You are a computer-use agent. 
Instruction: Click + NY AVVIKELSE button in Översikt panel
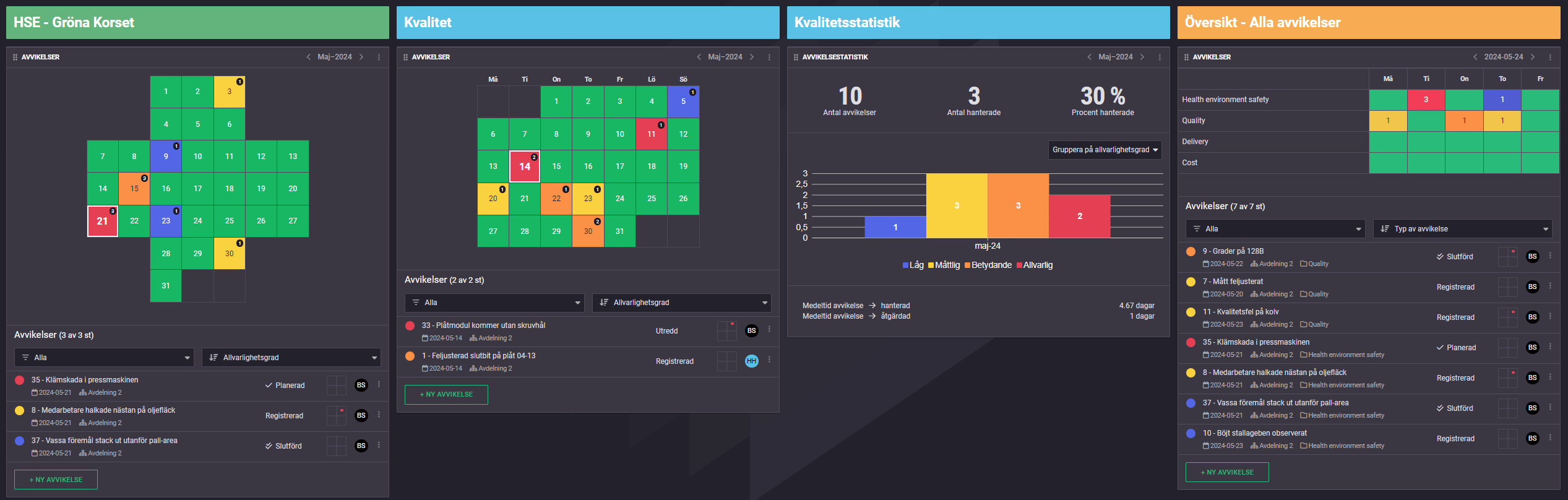point(1227,472)
